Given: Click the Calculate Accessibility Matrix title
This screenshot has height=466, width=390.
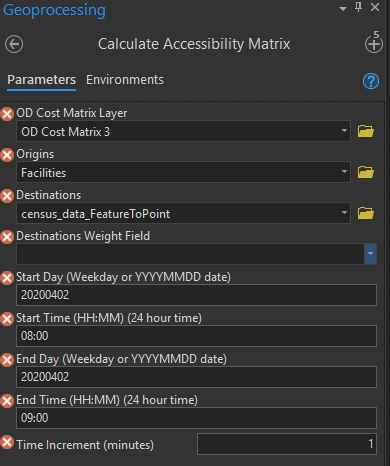Looking at the screenshot, I should click(x=194, y=44).
